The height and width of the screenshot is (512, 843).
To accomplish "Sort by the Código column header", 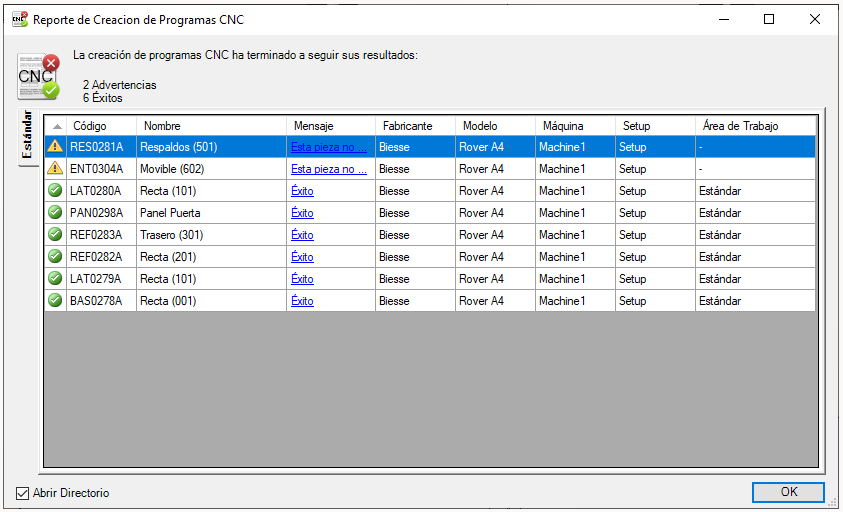I will pos(102,126).
